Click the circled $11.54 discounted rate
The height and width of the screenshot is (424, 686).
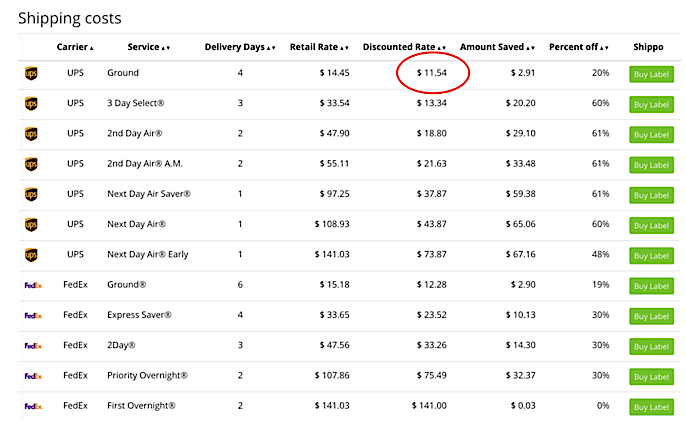[x=433, y=74]
